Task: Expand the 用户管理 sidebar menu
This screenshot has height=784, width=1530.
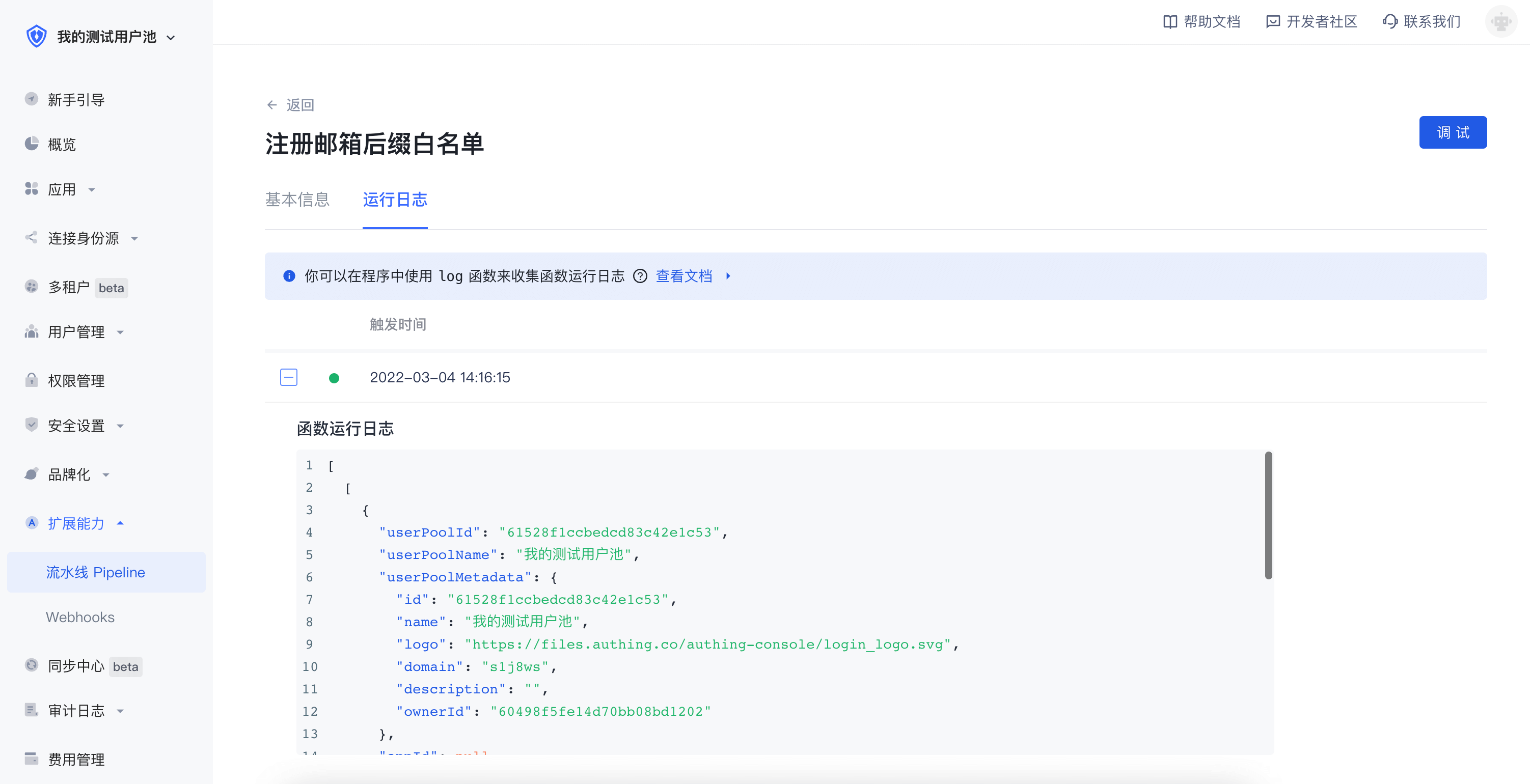Action: 76,332
